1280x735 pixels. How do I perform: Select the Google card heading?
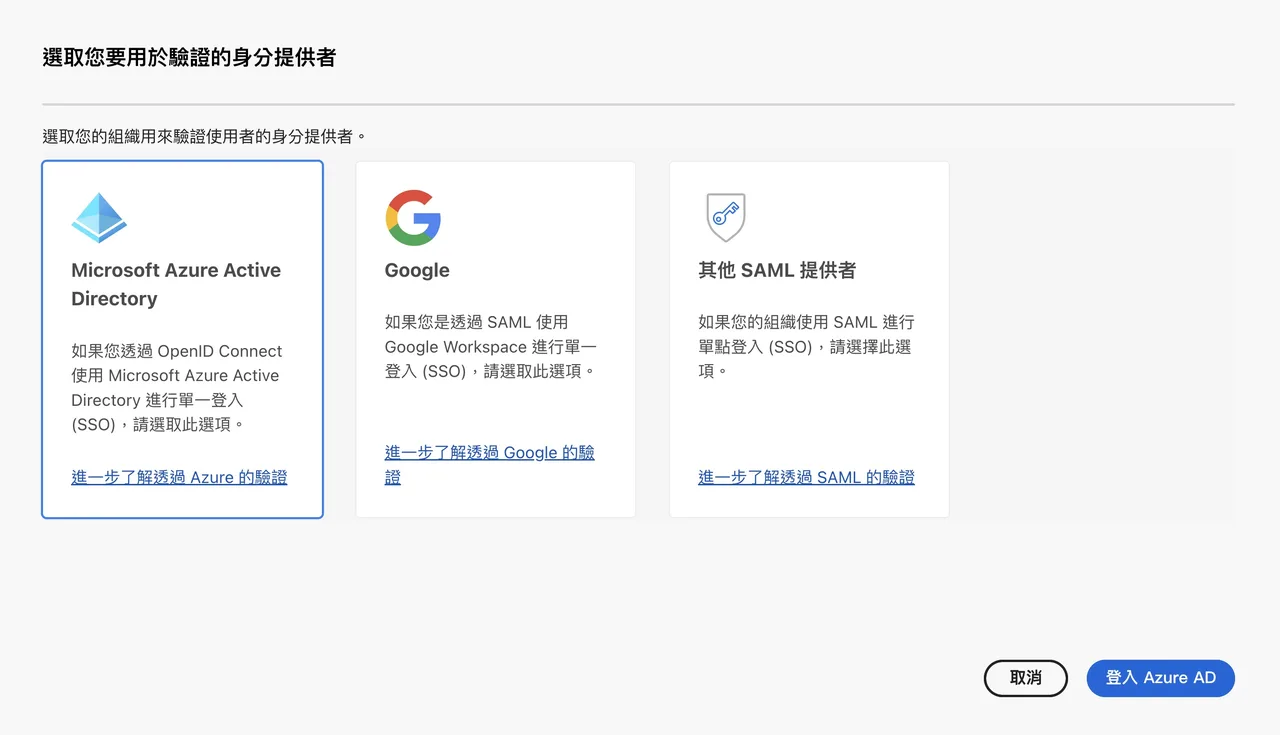click(x=417, y=270)
